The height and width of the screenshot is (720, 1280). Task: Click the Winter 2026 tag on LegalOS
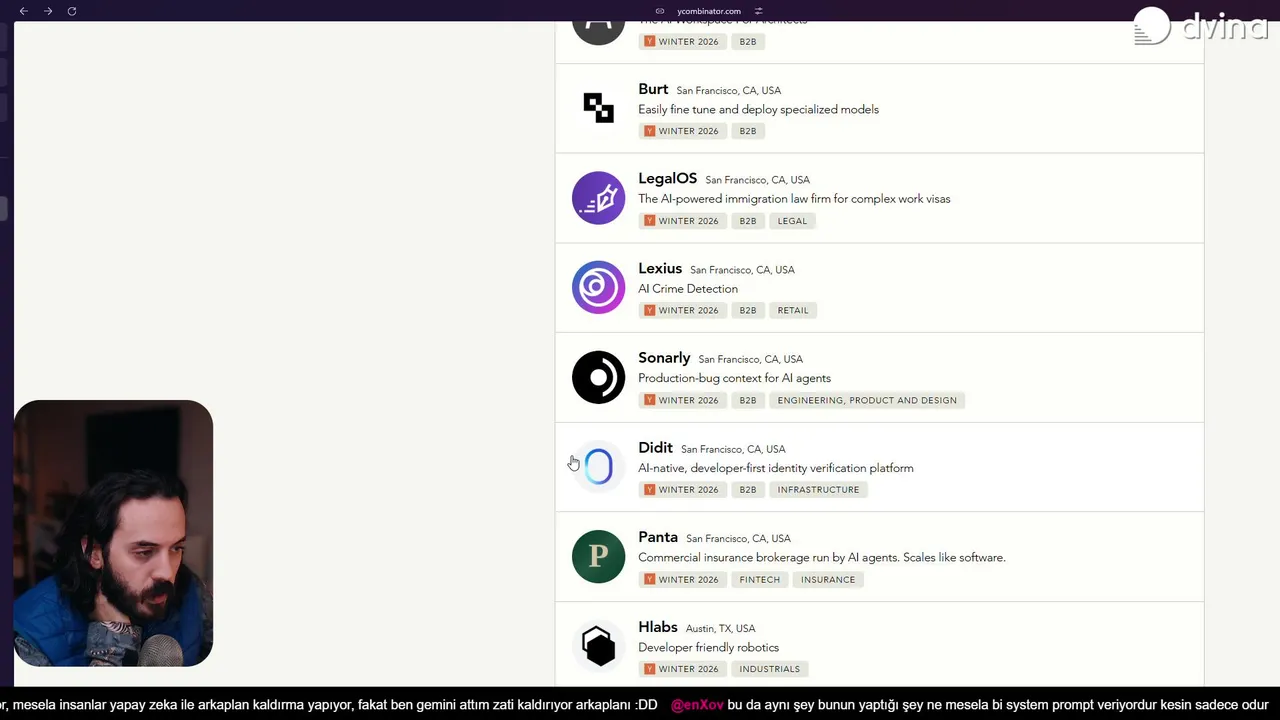click(682, 221)
